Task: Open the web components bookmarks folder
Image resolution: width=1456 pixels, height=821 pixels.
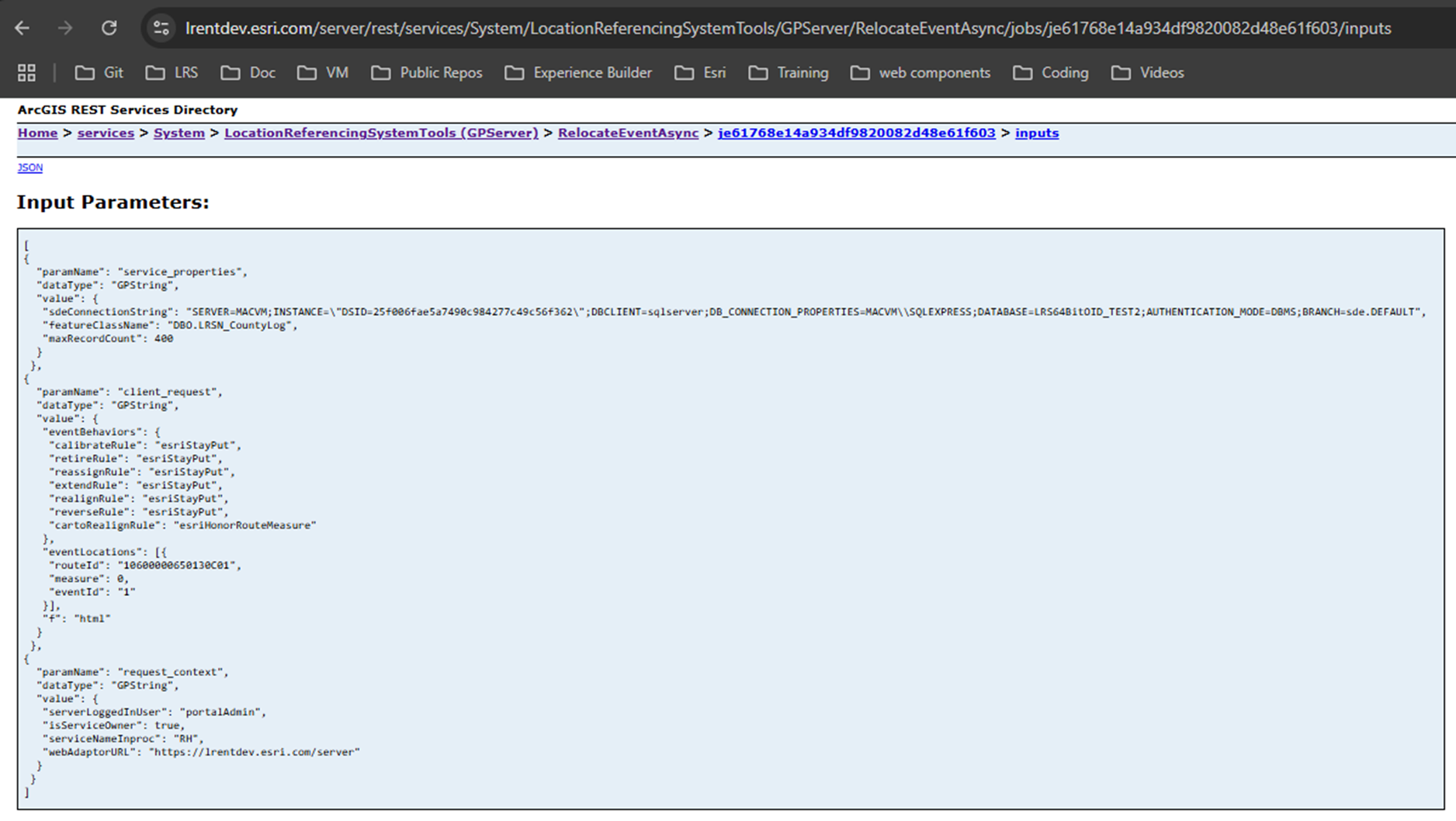Action: [920, 72]
